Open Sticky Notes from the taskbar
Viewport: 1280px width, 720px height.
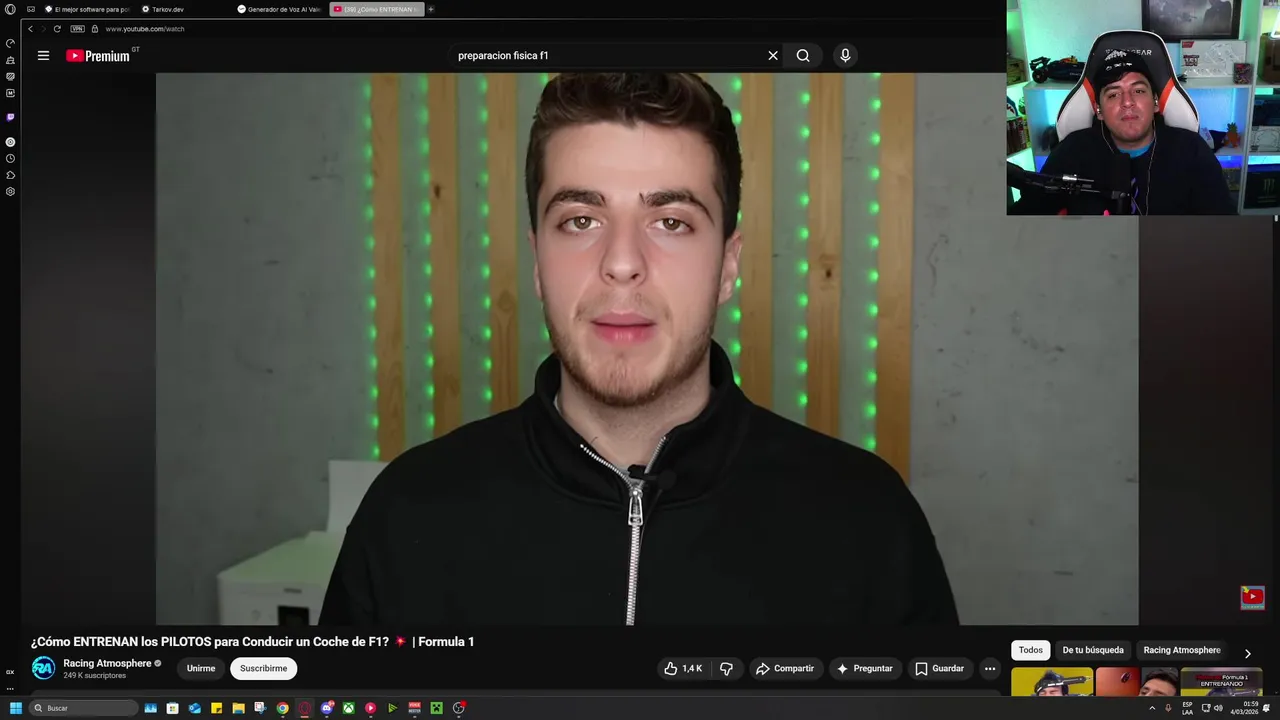[x=216, y=708]
